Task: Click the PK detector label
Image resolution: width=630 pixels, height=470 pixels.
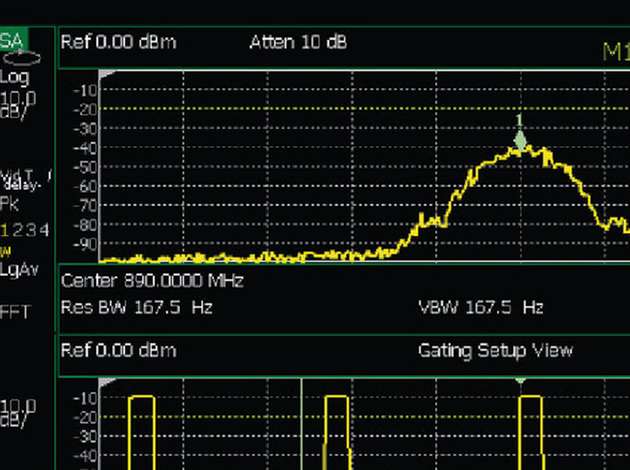Action: coord(10,204)
